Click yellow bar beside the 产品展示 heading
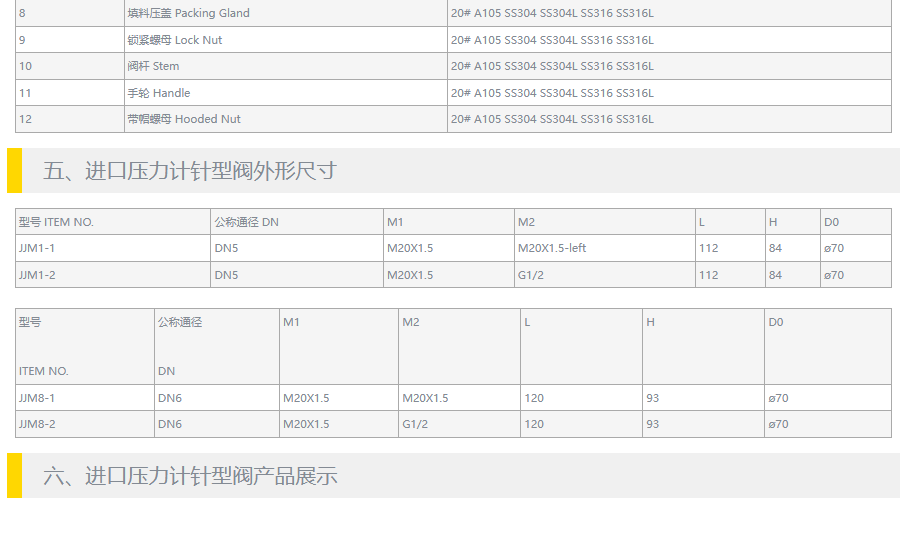The height and width of the screenshot is (534, 906). pyautogui.click(x=14, y=476)
